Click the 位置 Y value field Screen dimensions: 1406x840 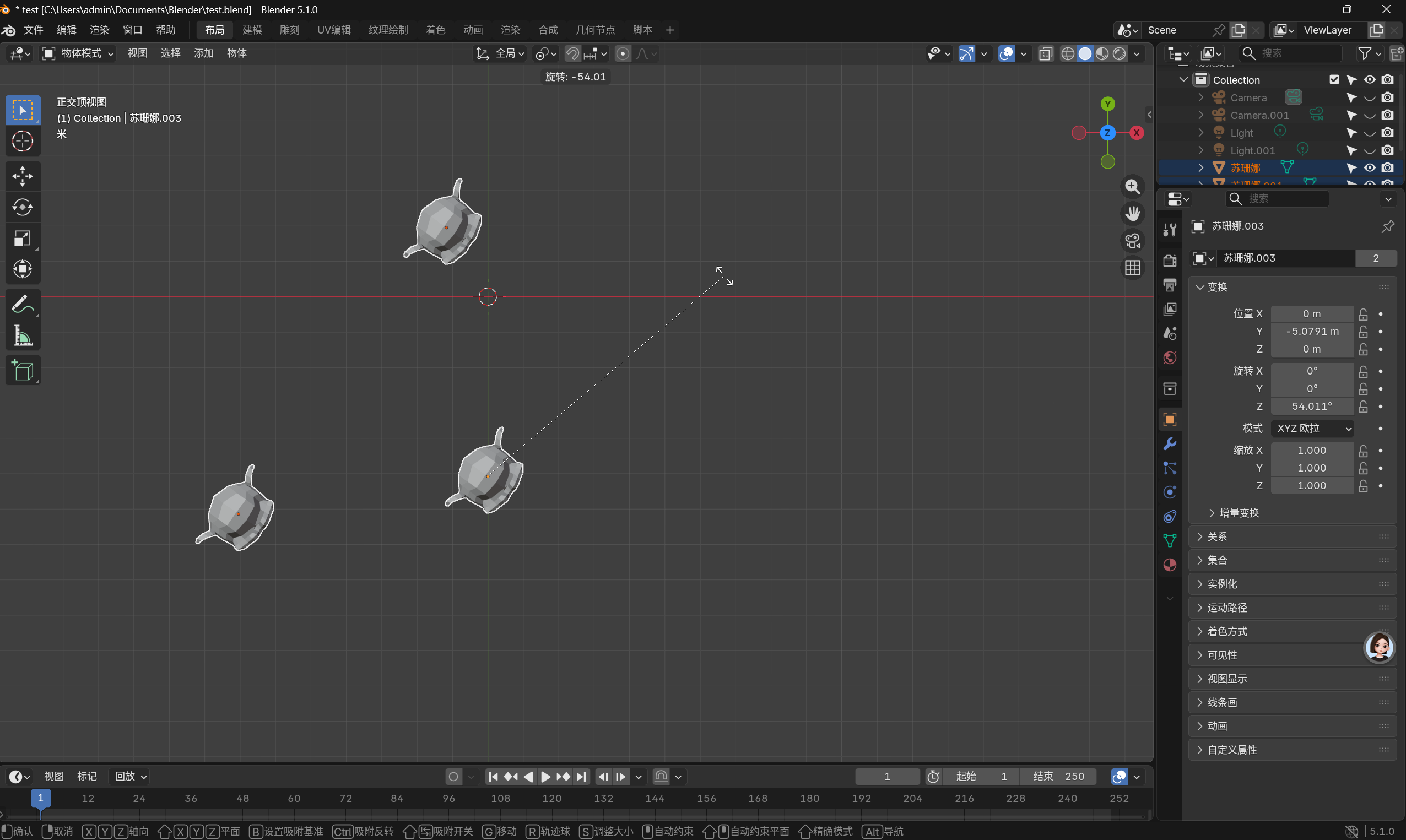click(1312, 331)
